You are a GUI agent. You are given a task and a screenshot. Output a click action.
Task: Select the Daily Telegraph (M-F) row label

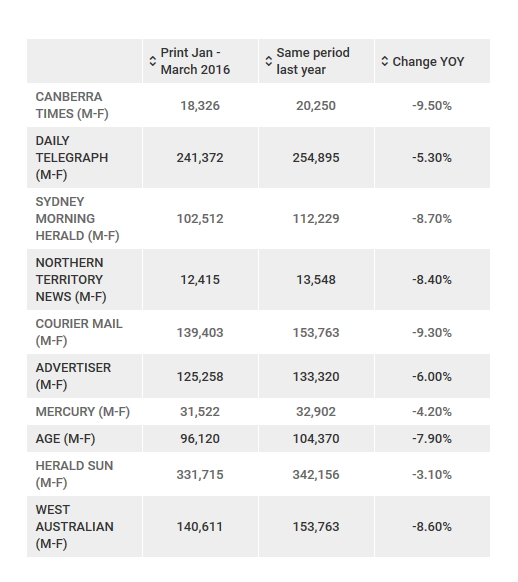[x=72, y=158]
